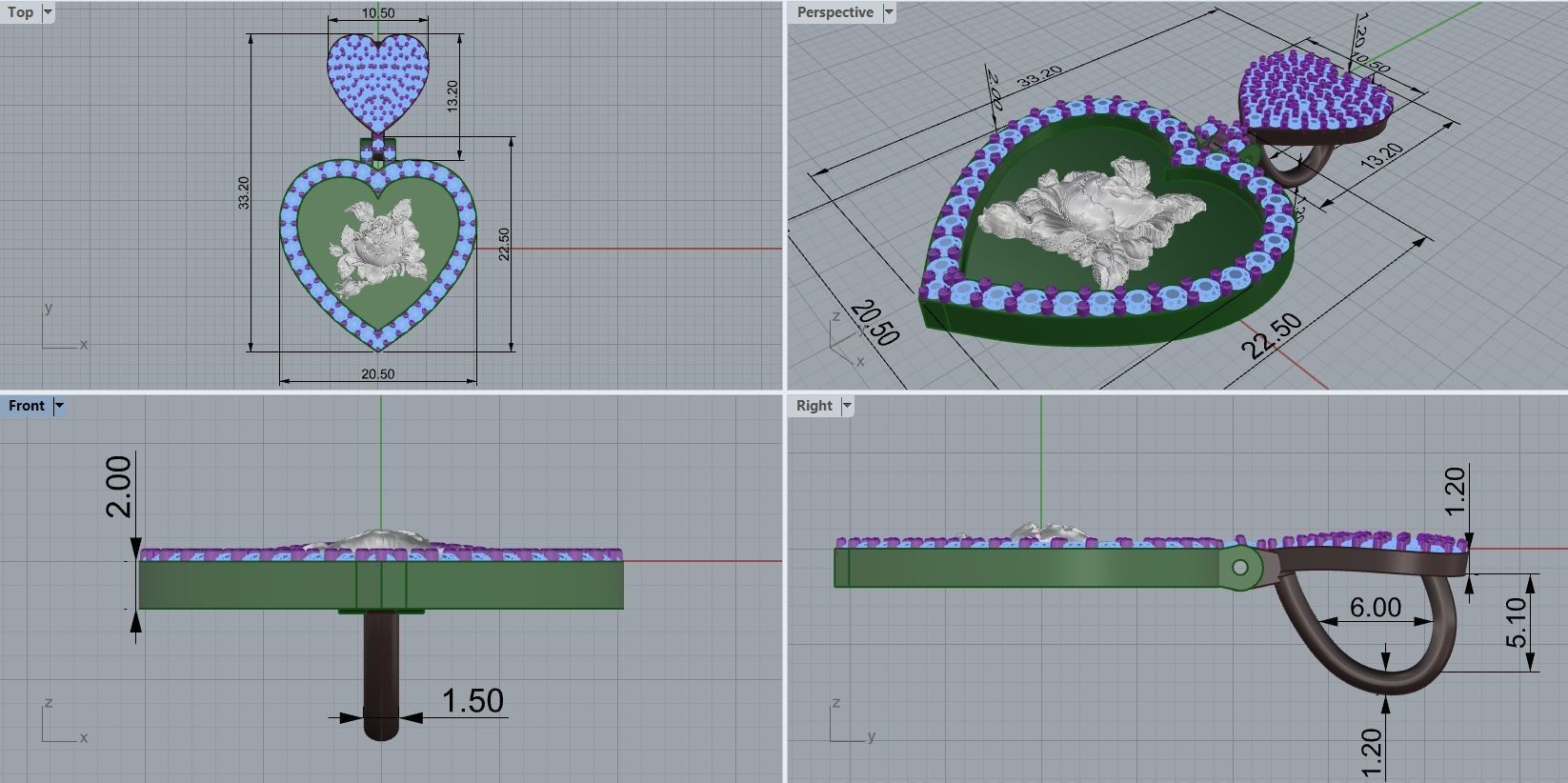Viewport: 1568px width, 783px height.
Task: Open the Right viewport dropdown arrow
Action: click(x=847, y=406)
